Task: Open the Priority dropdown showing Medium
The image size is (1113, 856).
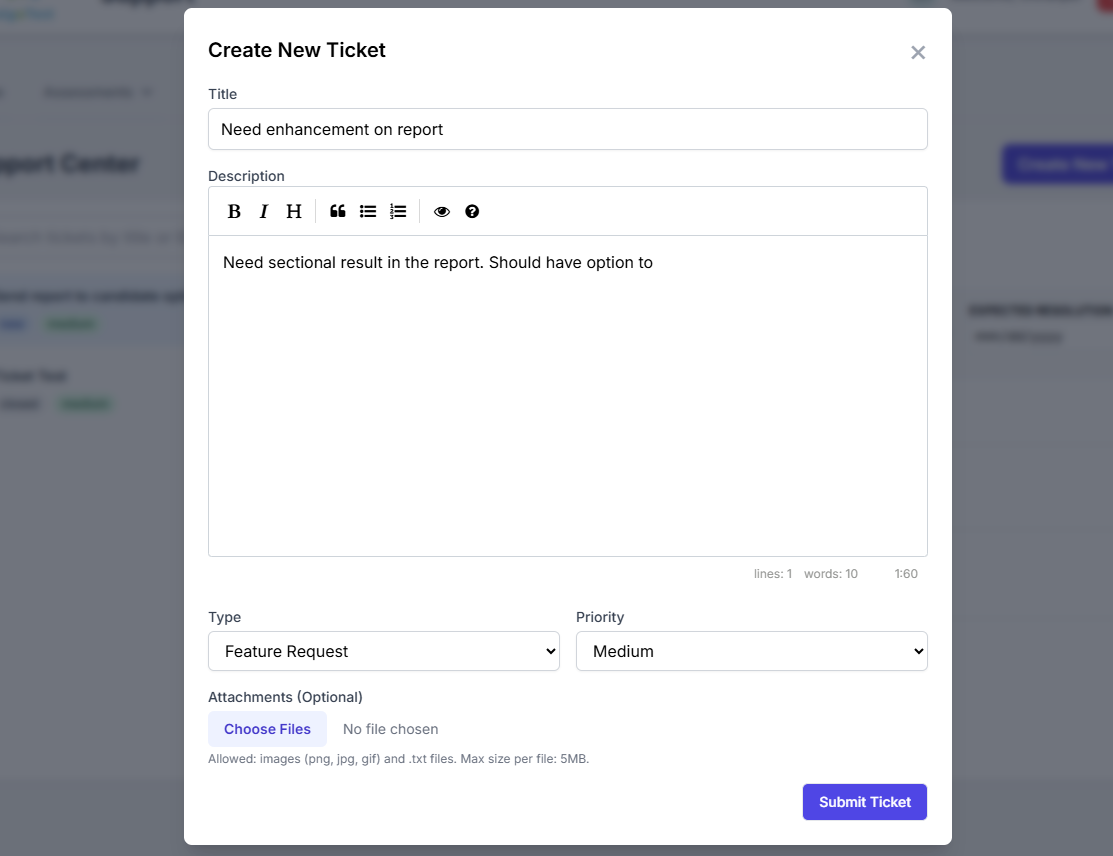Action: tap(751, 651)
